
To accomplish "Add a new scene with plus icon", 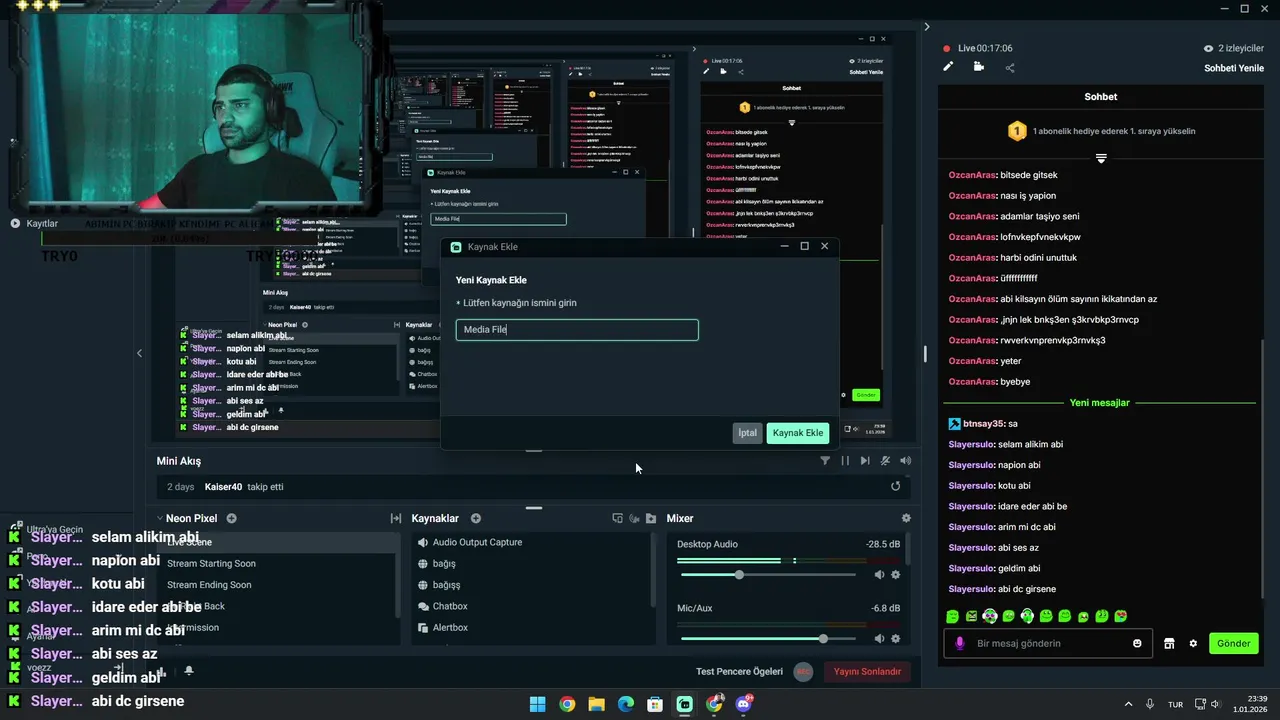I will point(232,518).
